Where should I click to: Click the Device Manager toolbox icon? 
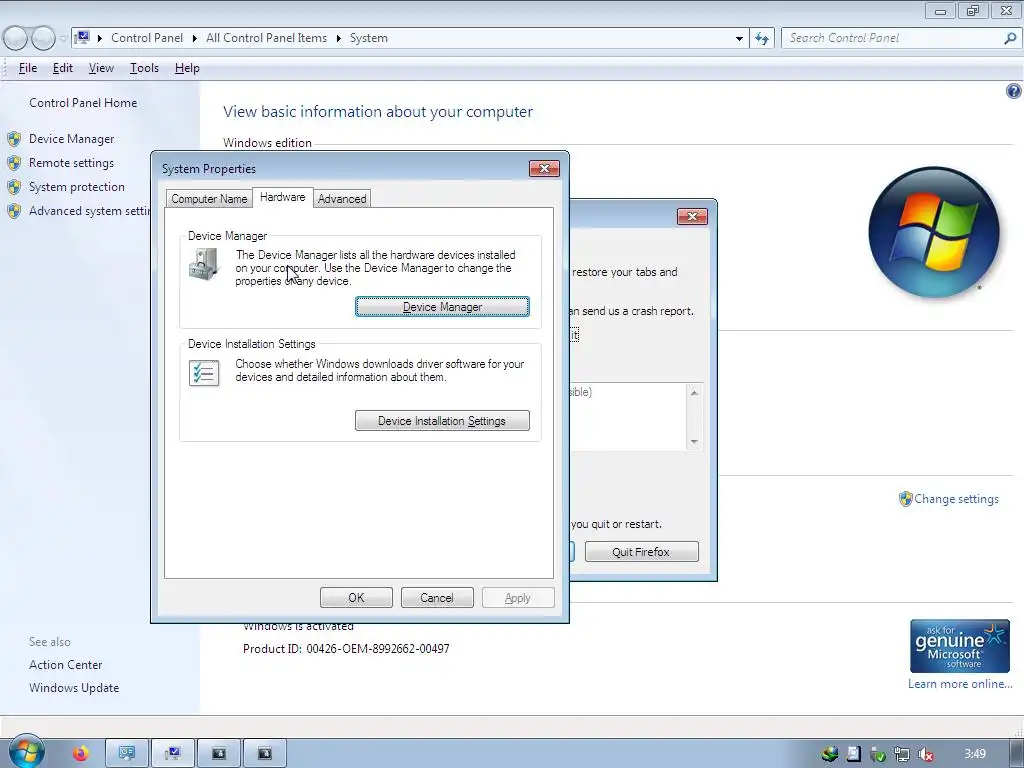click(204, 264)
